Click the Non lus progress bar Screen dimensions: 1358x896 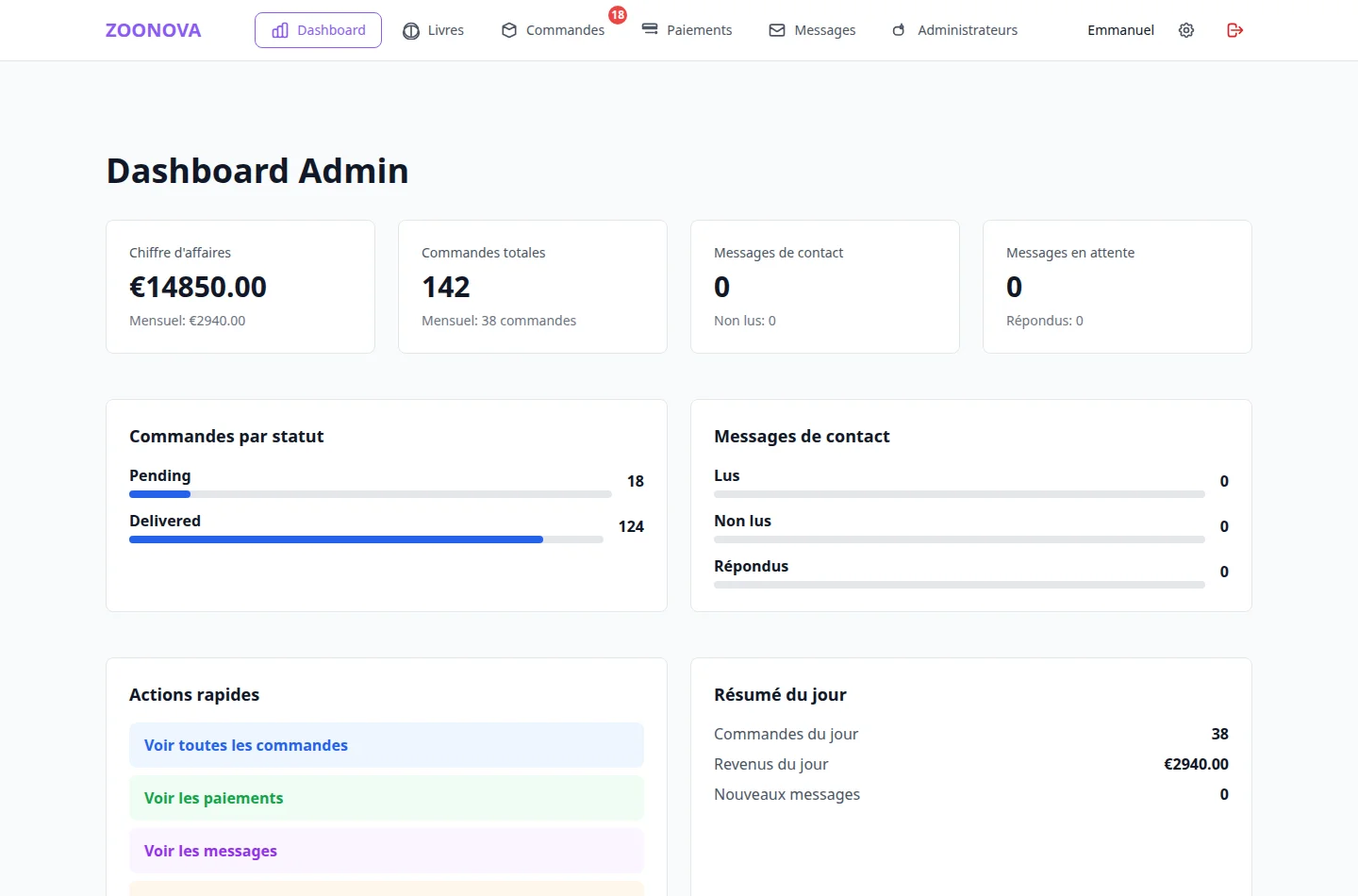click(959, 539)
